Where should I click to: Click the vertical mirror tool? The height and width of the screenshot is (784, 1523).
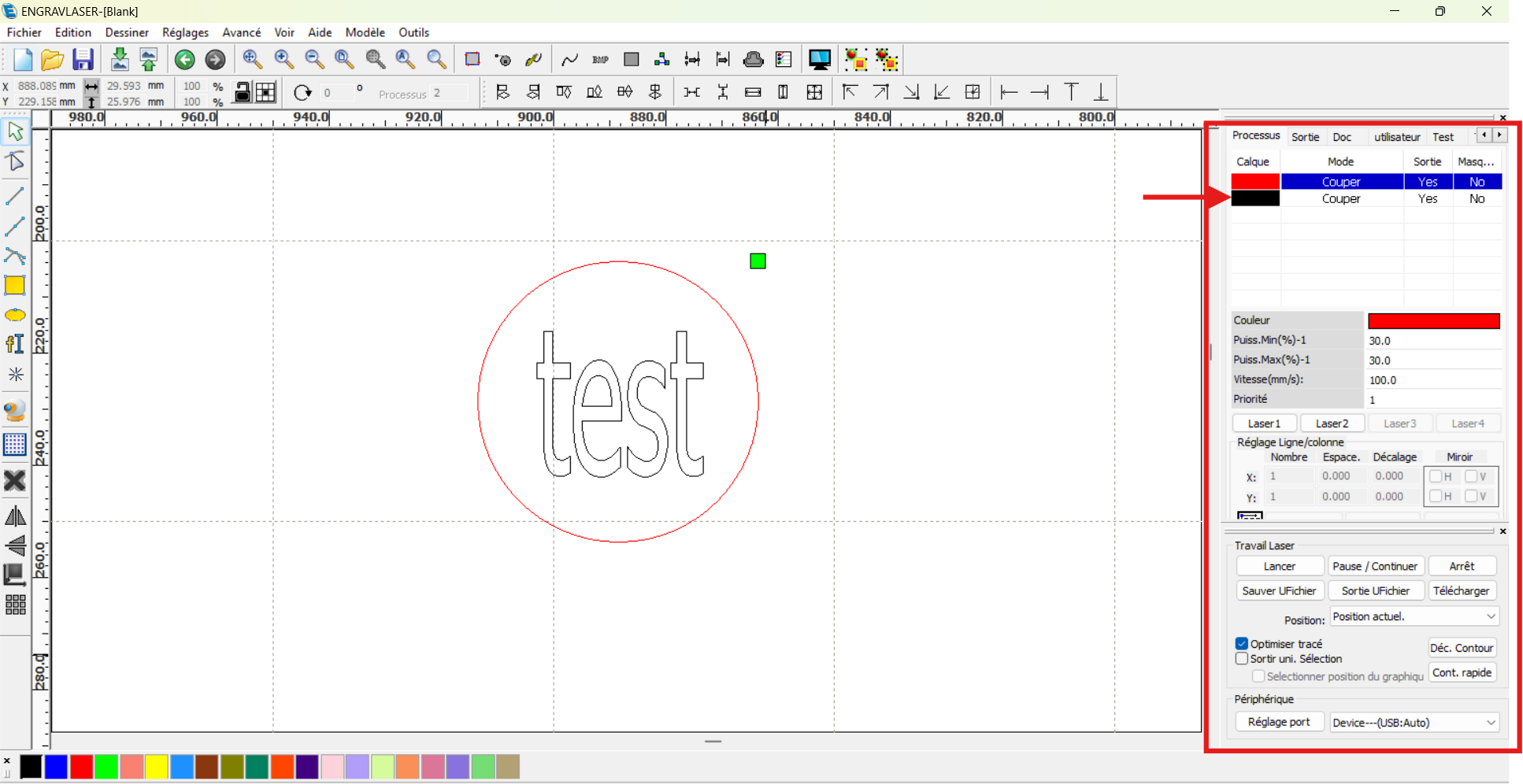point(15,545)
